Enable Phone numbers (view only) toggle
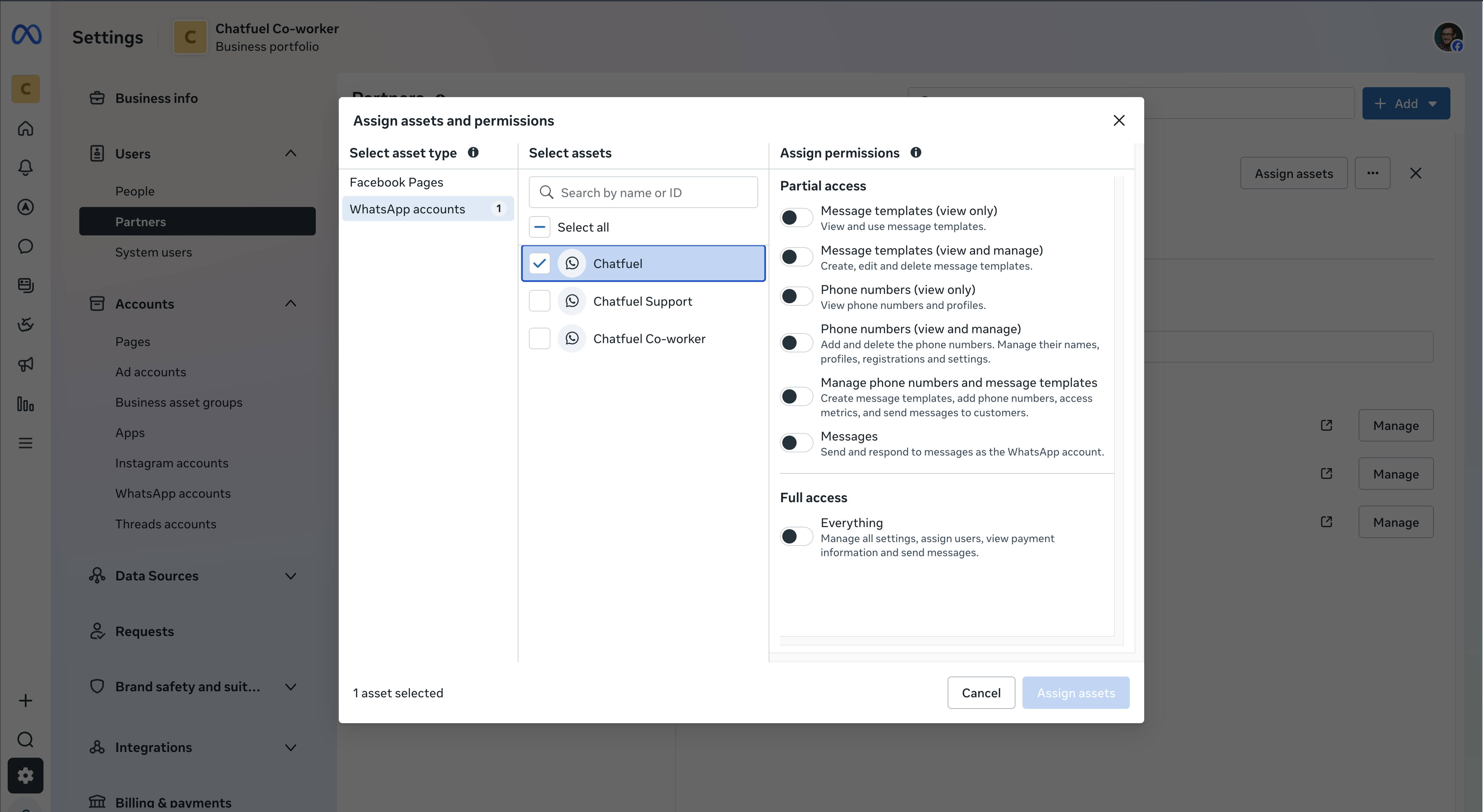 point(796,296)
